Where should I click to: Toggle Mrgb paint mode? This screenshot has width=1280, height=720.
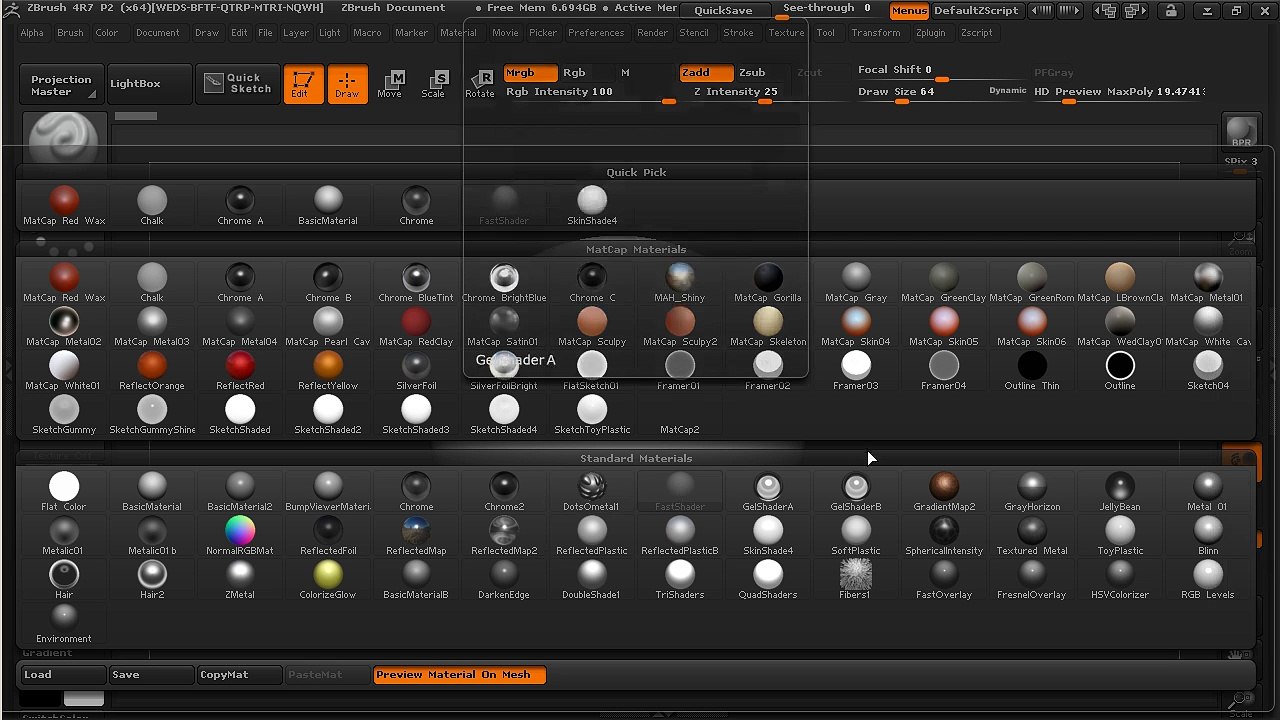click(530, 73)
